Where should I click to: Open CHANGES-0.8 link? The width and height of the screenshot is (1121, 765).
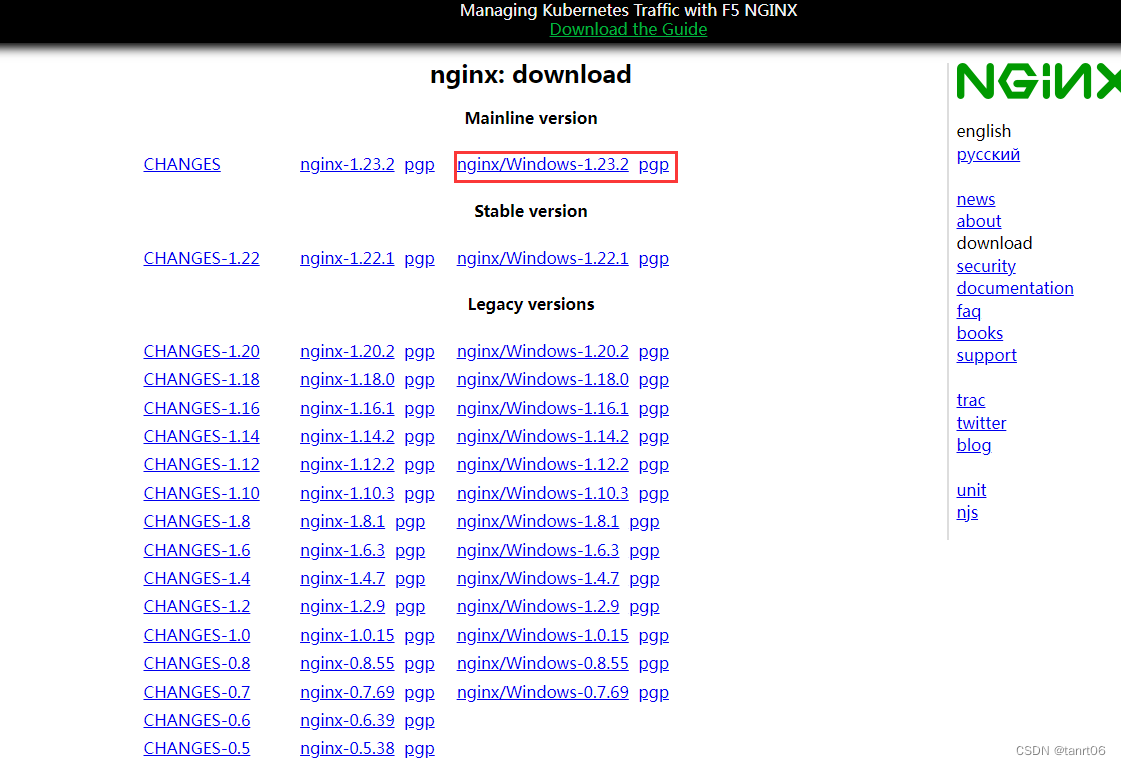coord(197,663)
